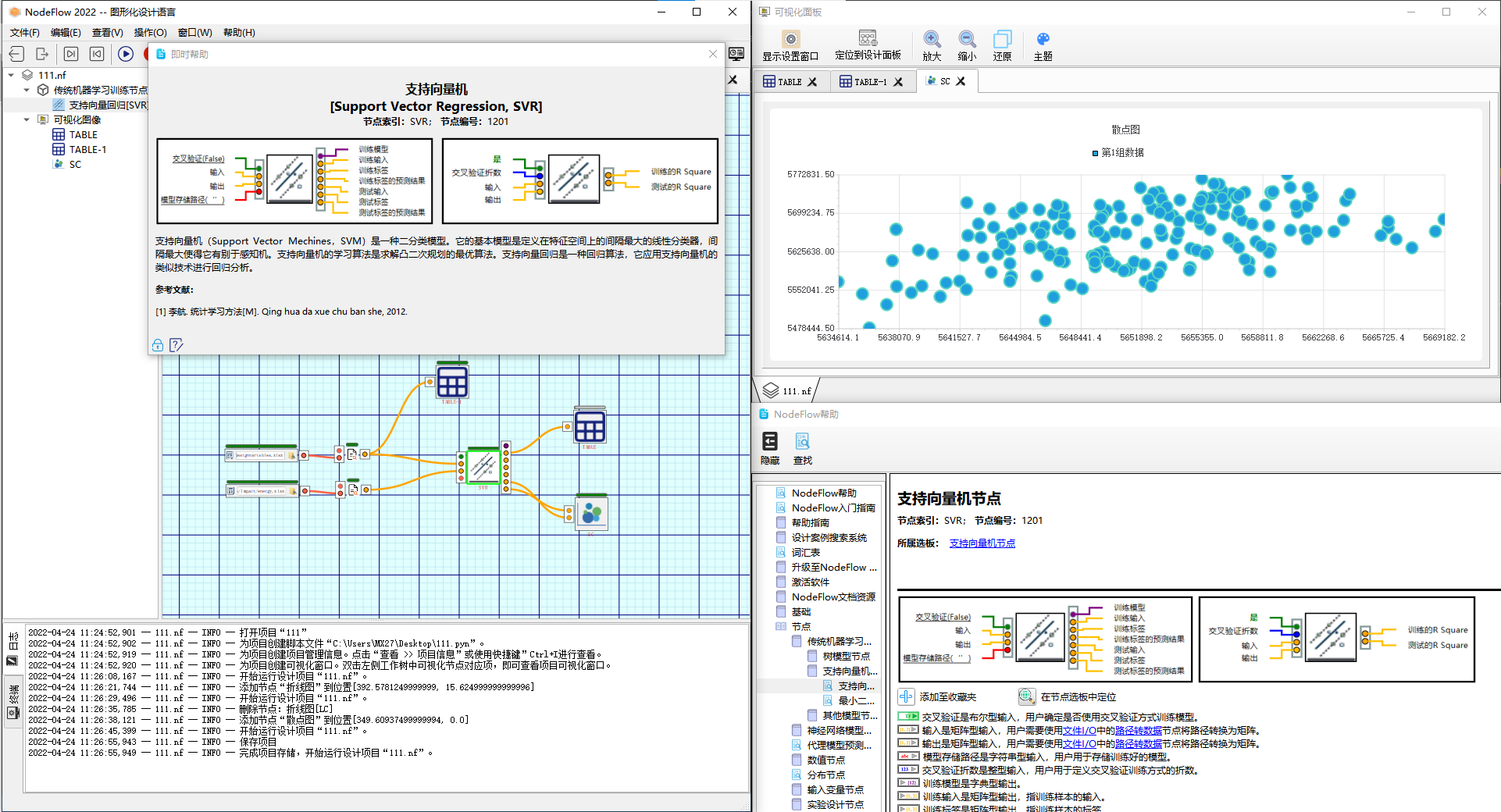Viewport: 1501px width, 812px height.
Task: Open 激活软件 in help tree
Action: pyautogui.click(x=803, y=582)
